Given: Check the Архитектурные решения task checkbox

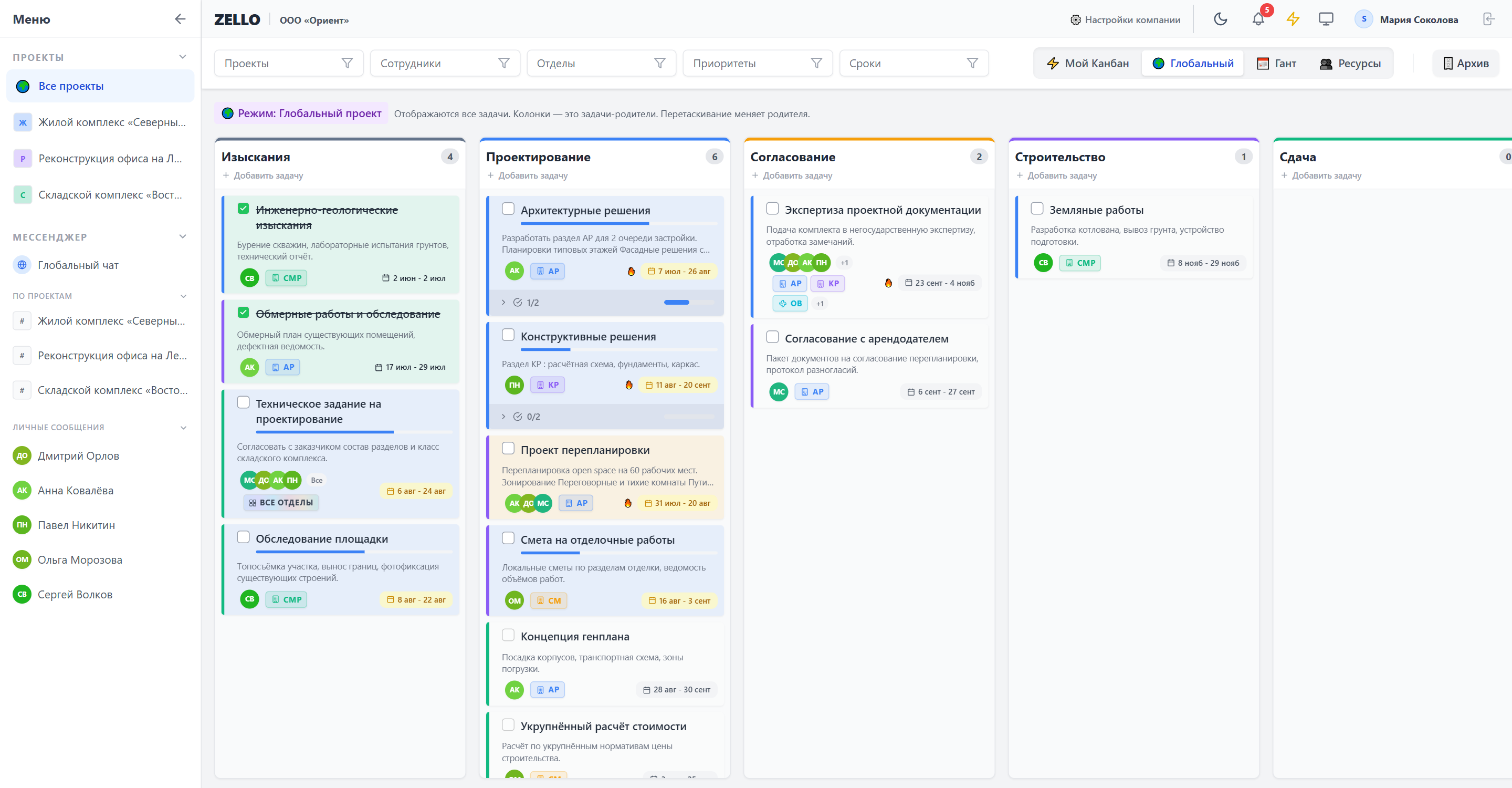Looking at the screenshot, I should pos(508,209).
